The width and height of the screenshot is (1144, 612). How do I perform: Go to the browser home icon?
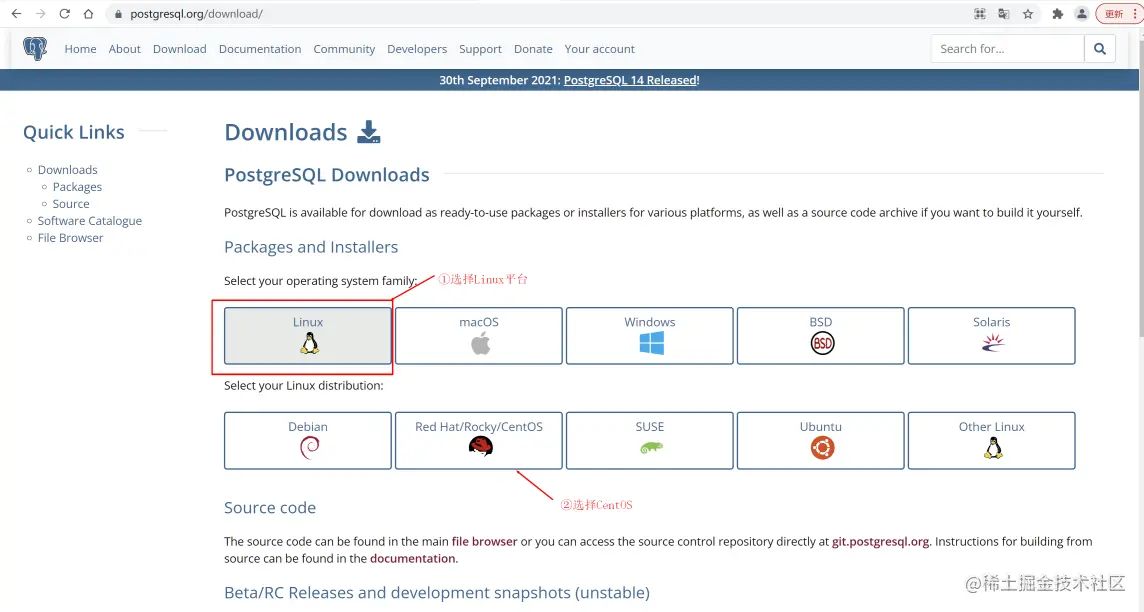pyautogui.click(x=88, y=14)
